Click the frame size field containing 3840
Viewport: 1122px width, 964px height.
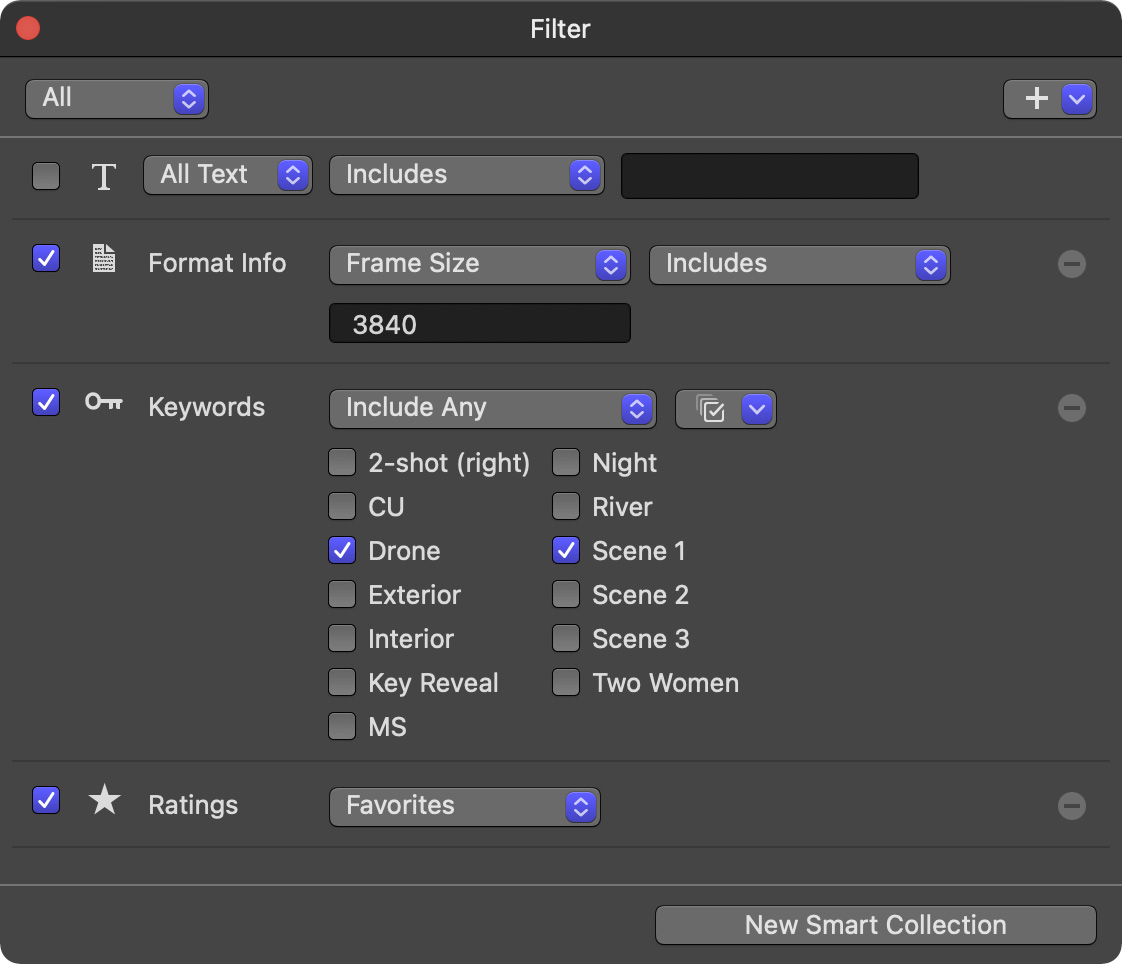pos(479,323)
